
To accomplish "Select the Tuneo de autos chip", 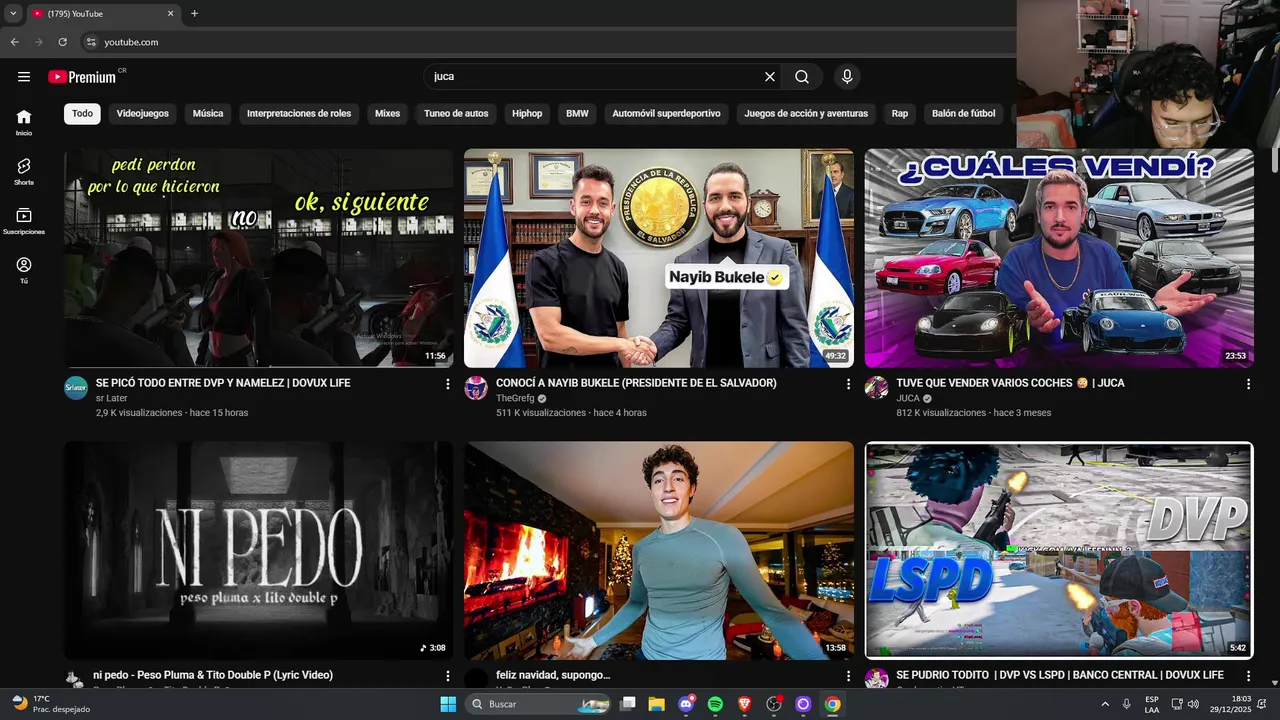I will pos(456,114).
